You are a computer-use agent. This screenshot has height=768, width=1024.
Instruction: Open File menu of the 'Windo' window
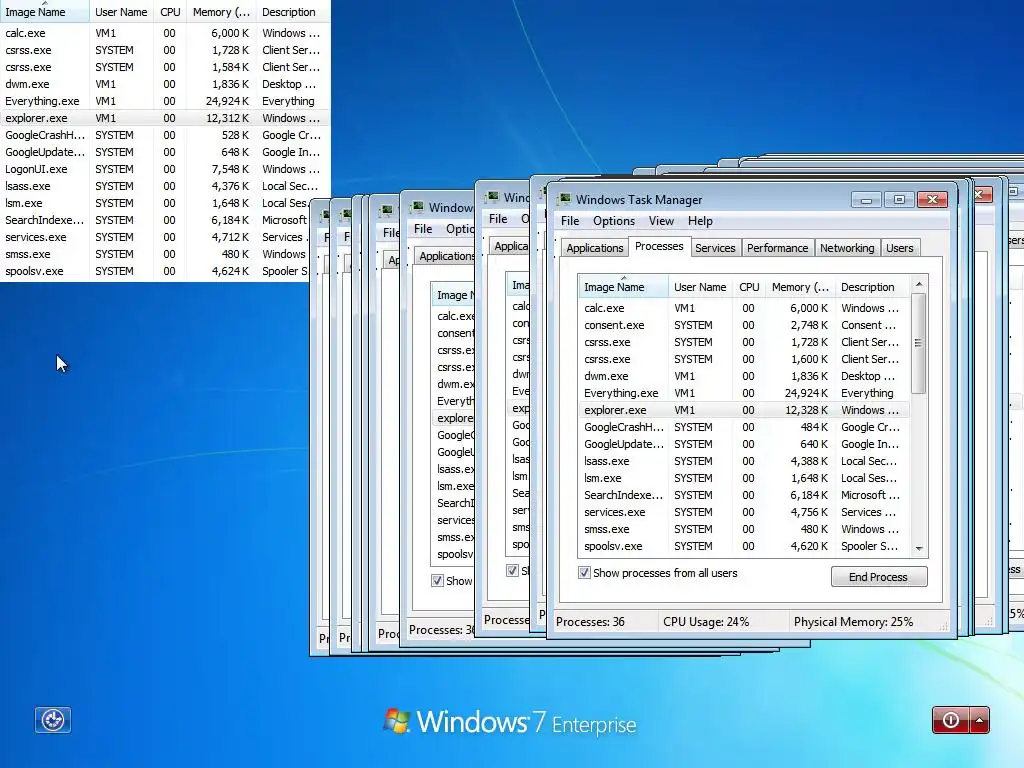click(423, 229)
